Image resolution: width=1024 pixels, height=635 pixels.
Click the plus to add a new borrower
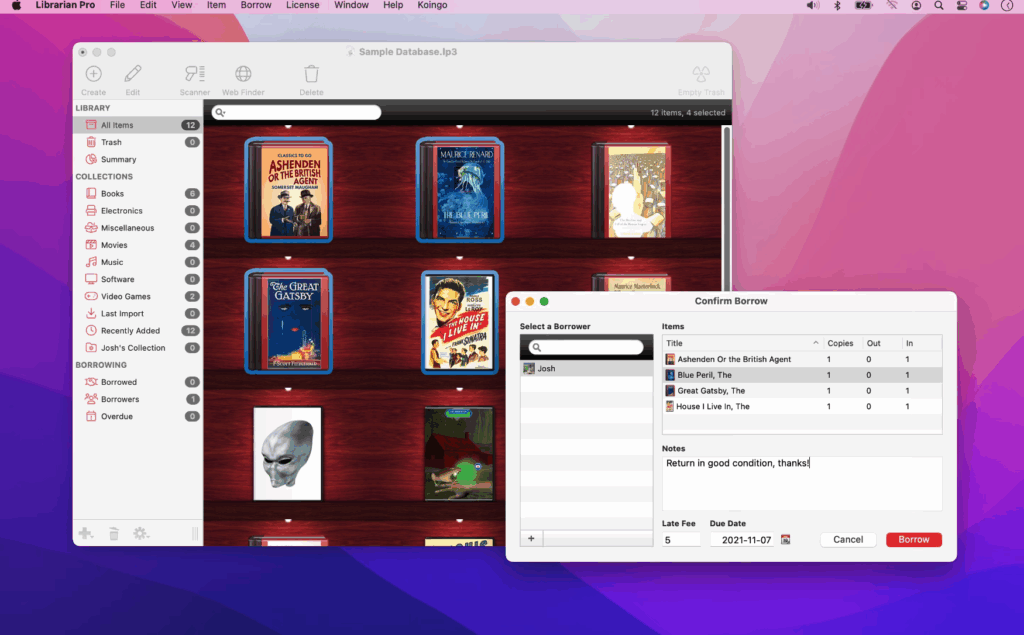tap(531, 538)
